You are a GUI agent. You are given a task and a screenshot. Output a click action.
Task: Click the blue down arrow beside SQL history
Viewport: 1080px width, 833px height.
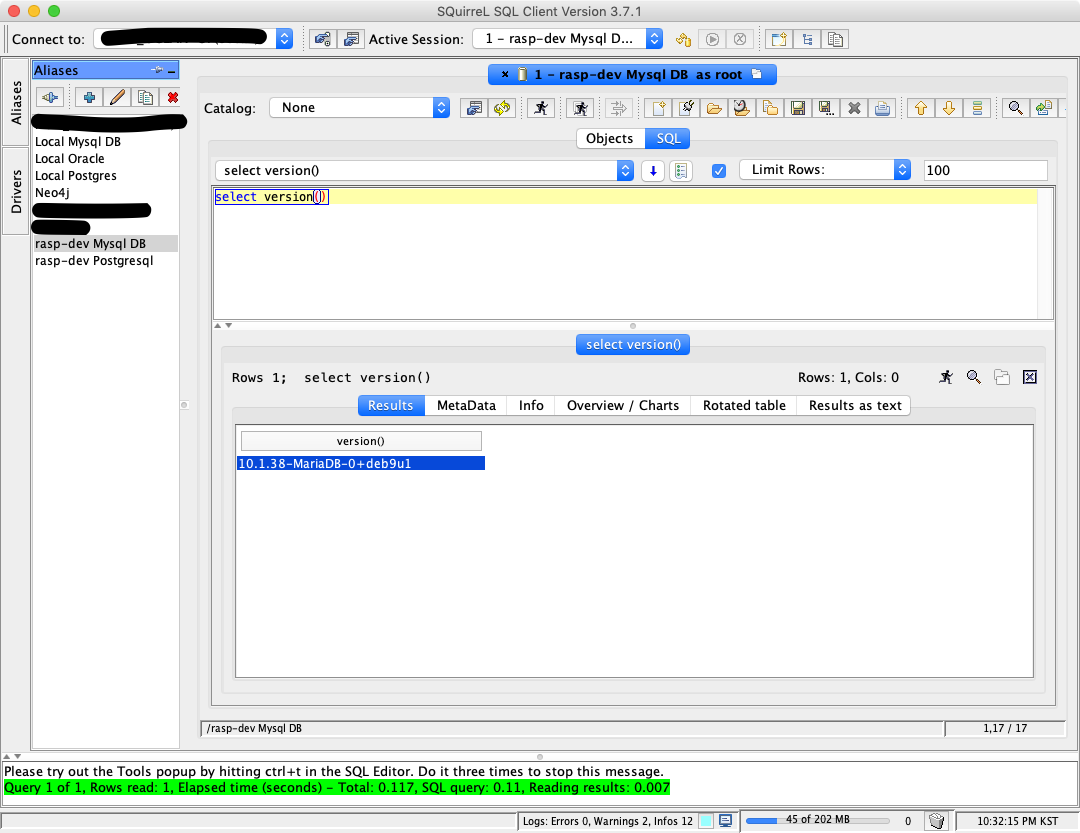point(653,171)
